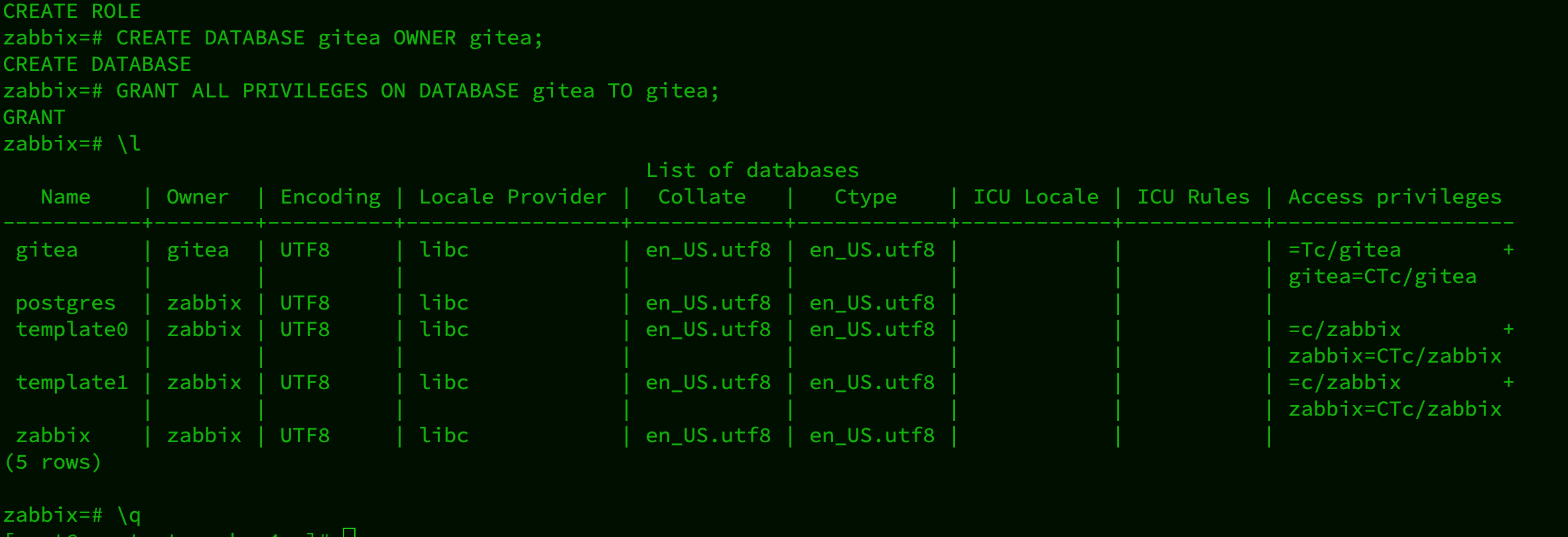Click the "=Tc/gitea" access privilege entry
This screenshot has width=1568, height=537.
(1344, 250)
